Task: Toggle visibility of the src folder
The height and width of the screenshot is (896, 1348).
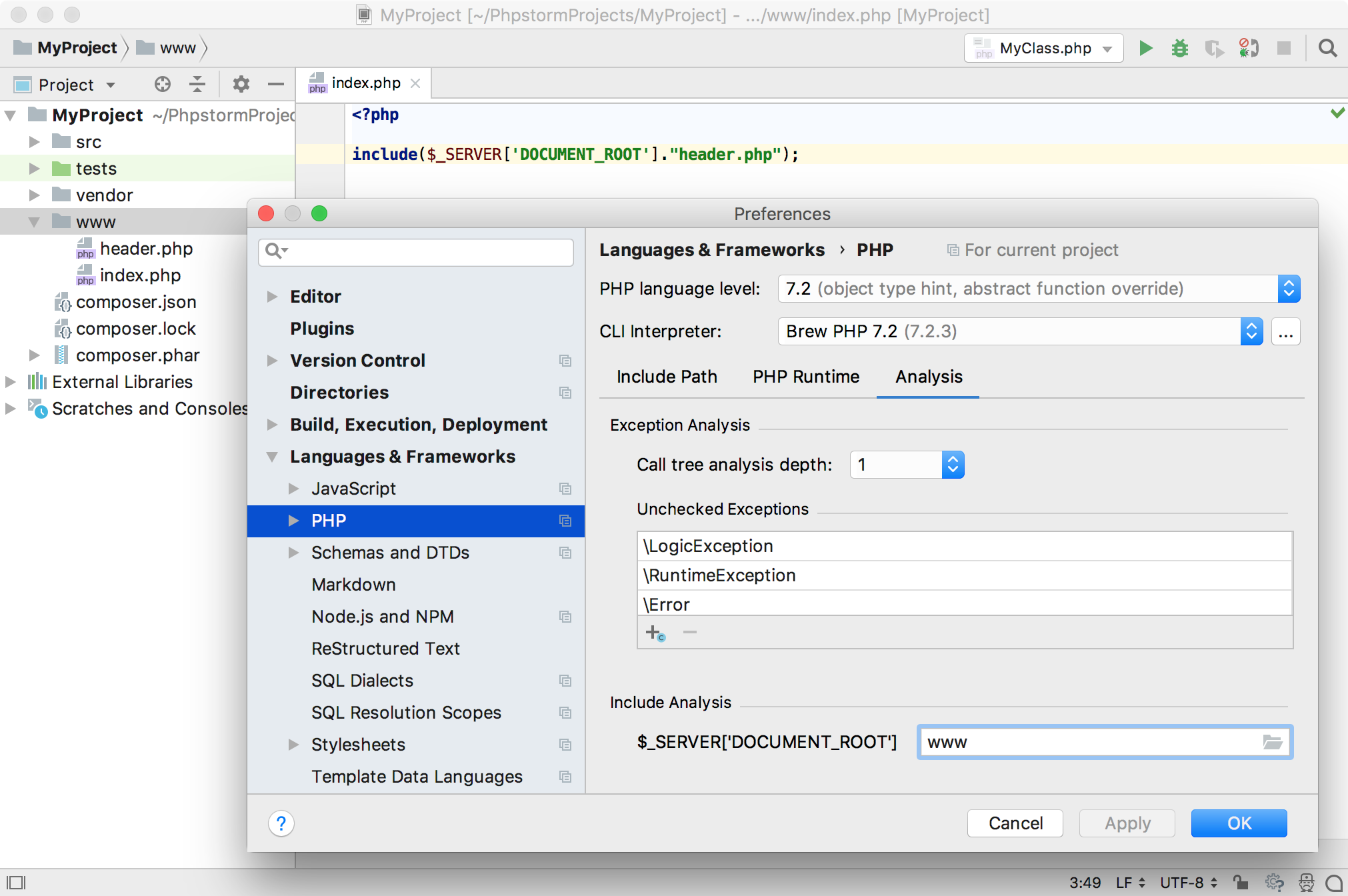Action: [36, 142]
